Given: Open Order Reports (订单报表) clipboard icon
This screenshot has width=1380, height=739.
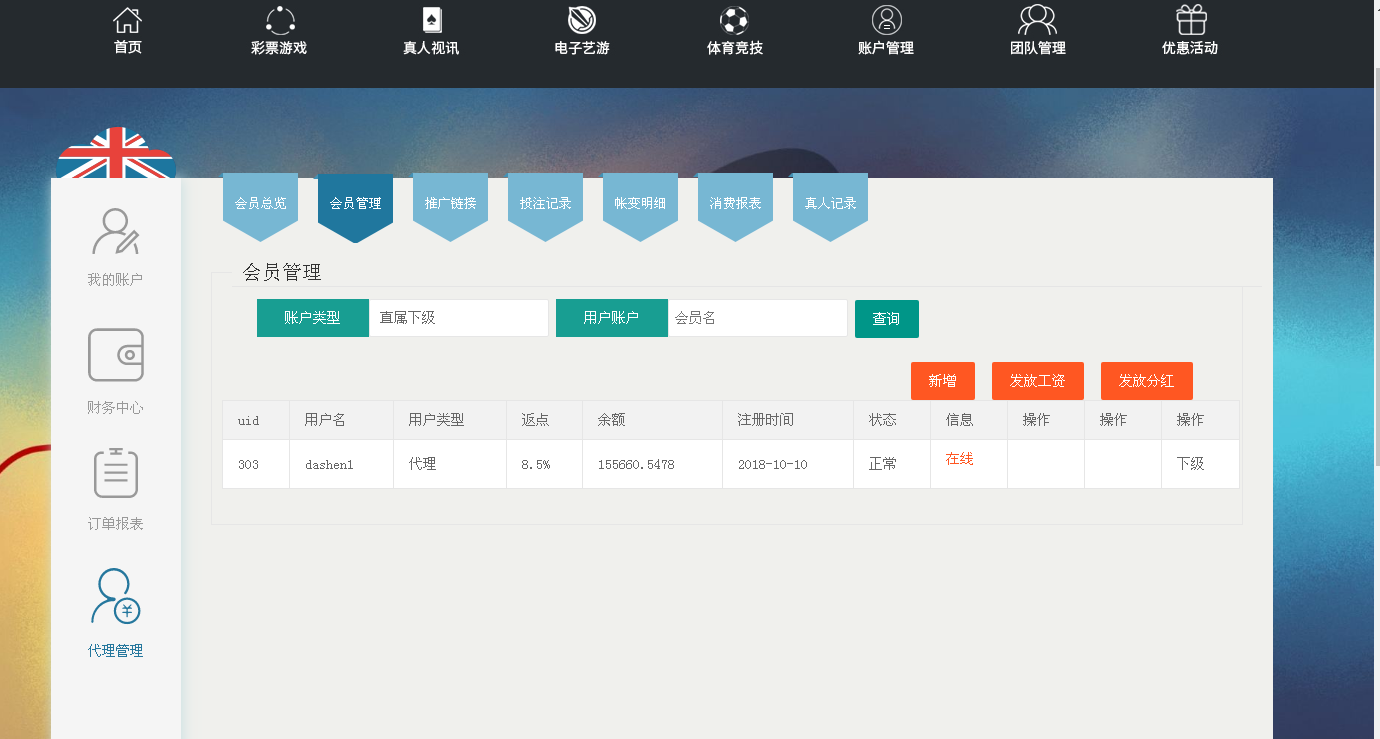Looking at the screenshot, I should coord(116,473).
